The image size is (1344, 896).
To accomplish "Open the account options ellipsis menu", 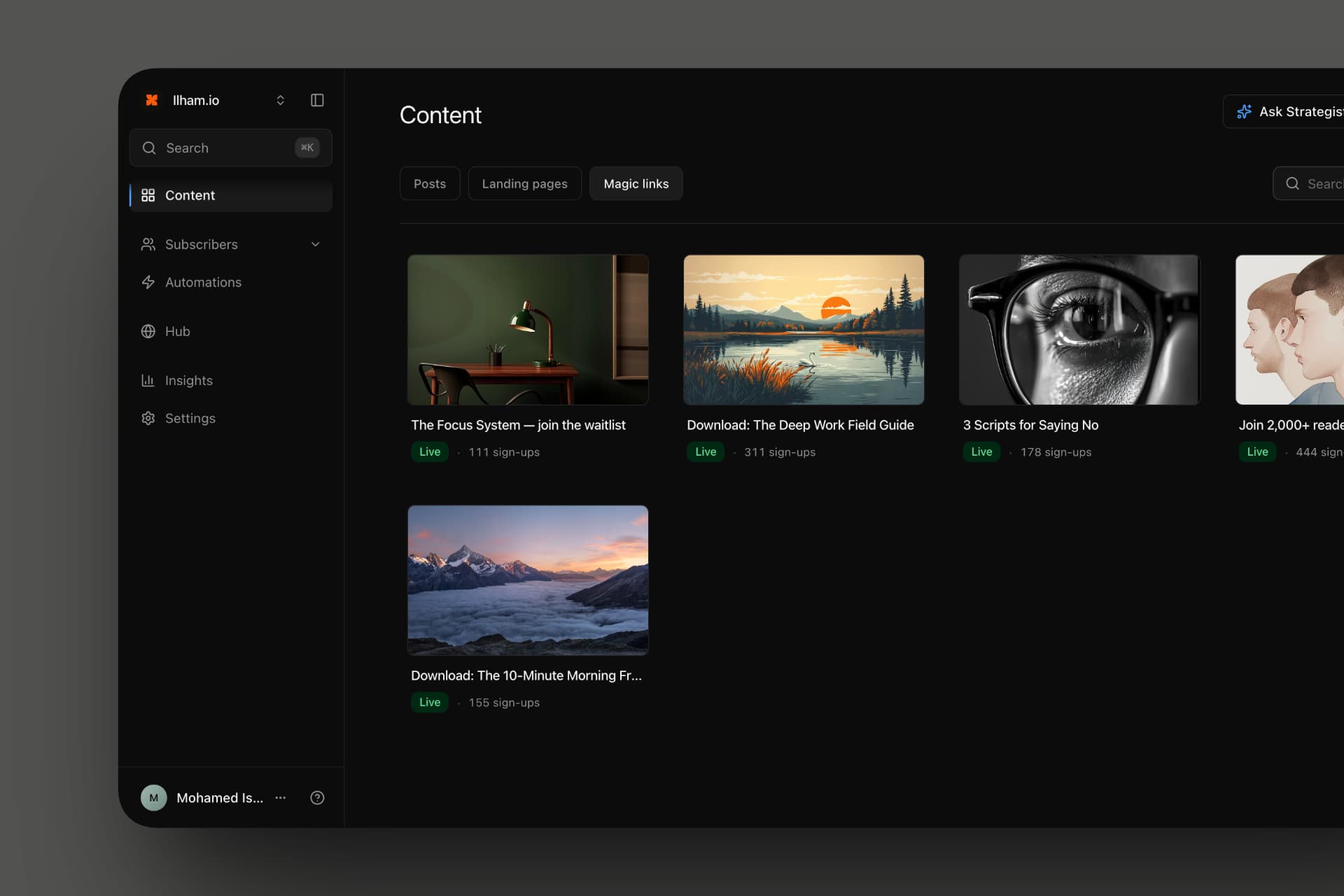I will pyautogui.click(x=281, y=797).
